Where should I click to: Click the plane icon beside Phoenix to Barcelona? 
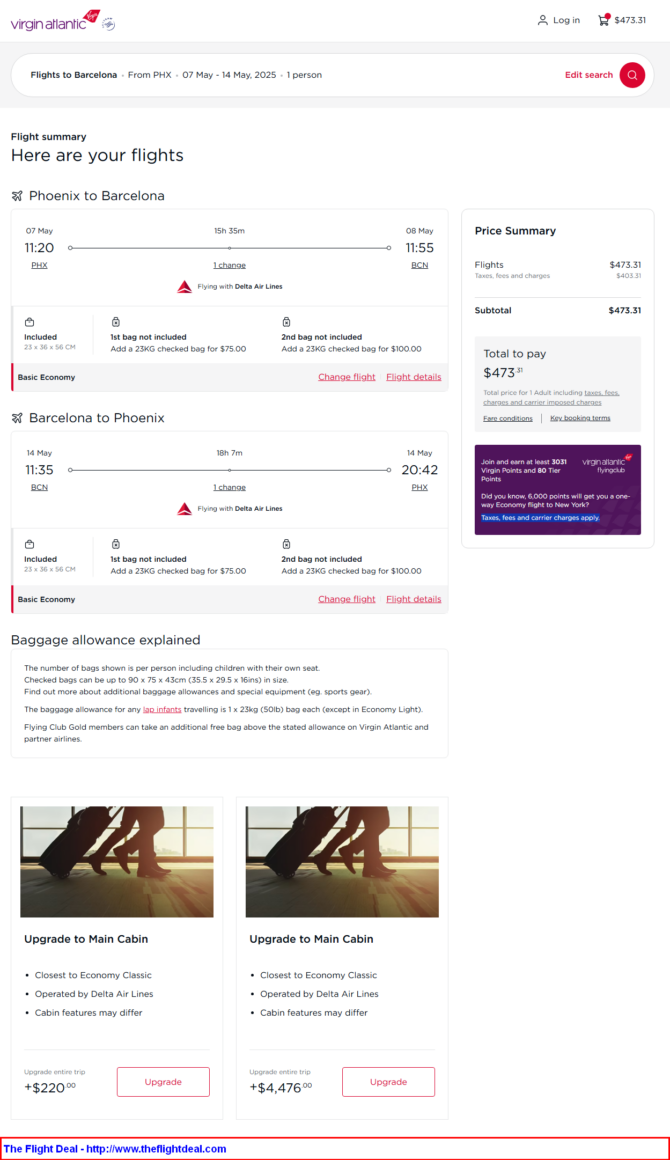17,196
